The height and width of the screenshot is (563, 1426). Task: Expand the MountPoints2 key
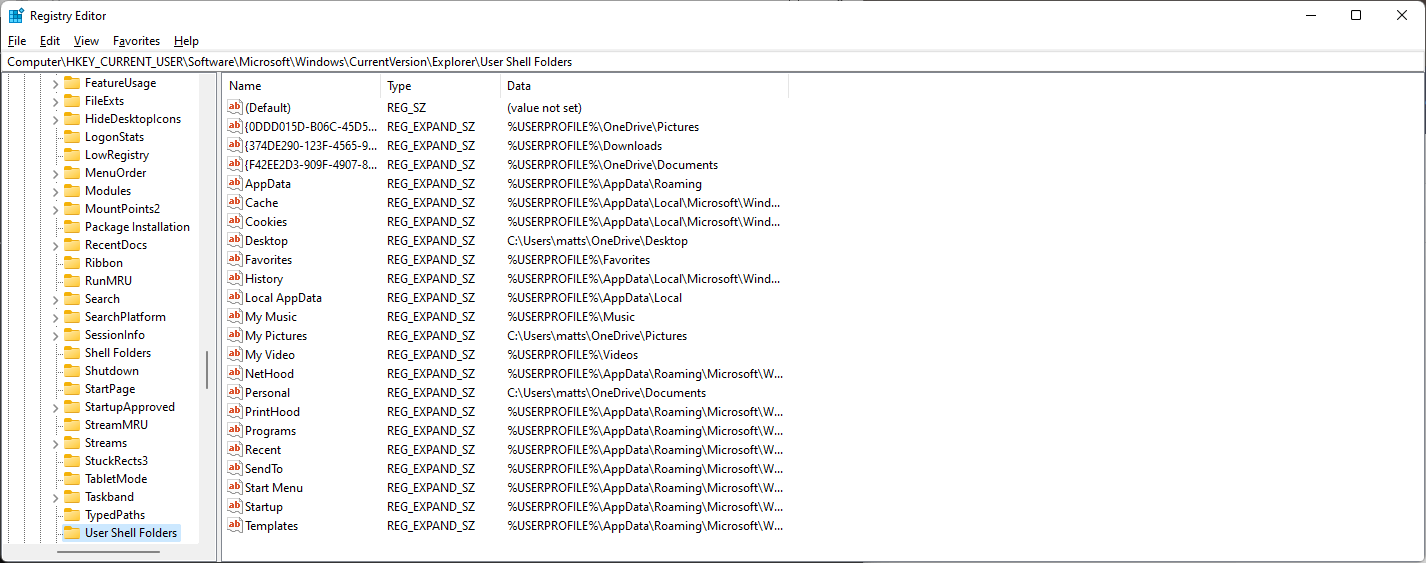tap(55, 209)
